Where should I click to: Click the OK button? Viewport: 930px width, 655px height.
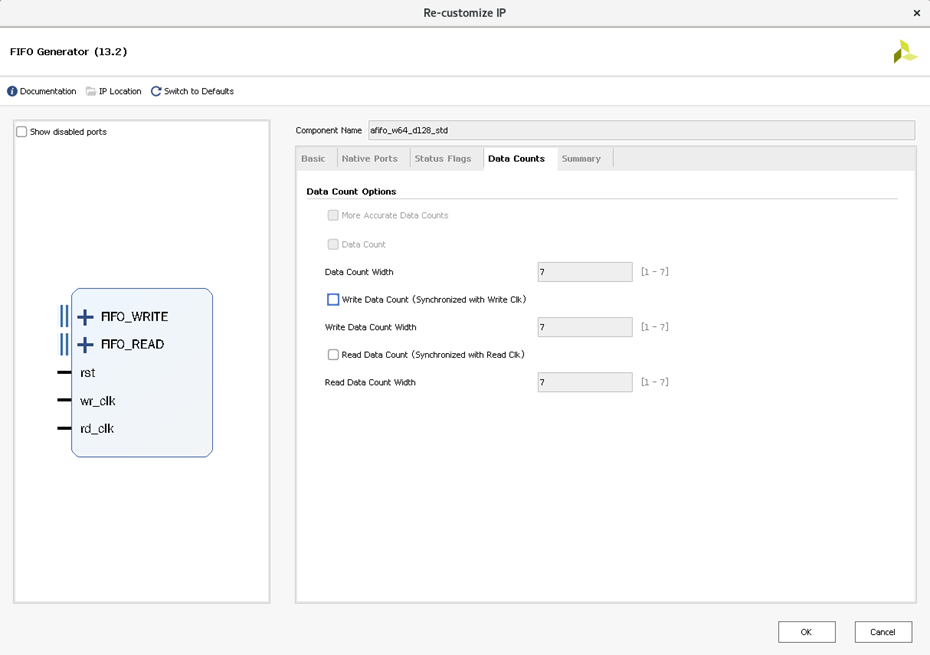pos(807,632)
